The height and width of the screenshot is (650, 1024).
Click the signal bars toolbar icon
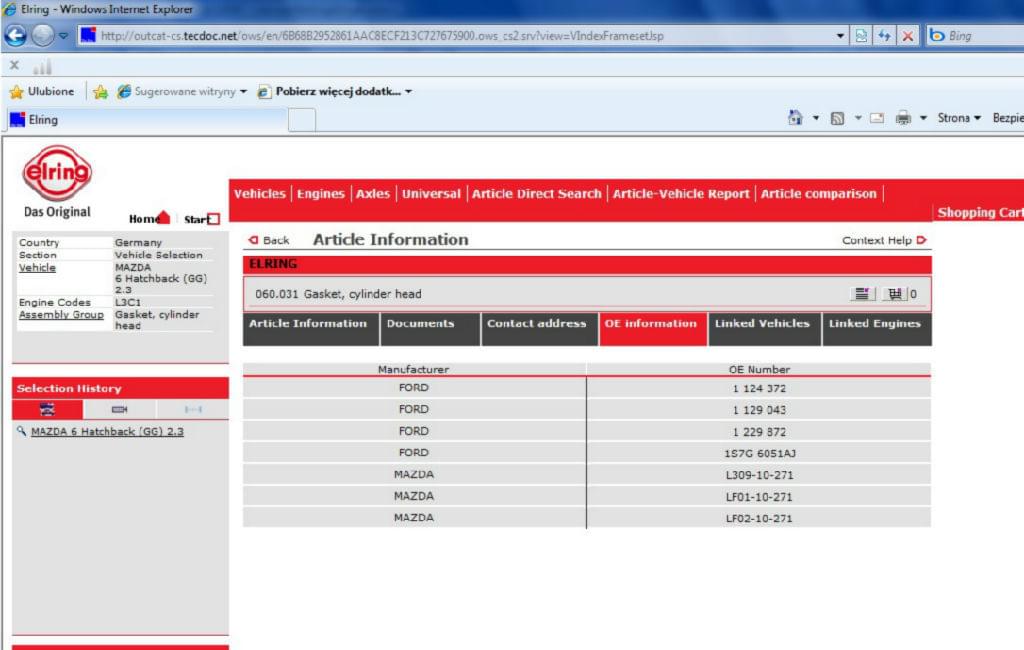[42, 66]
